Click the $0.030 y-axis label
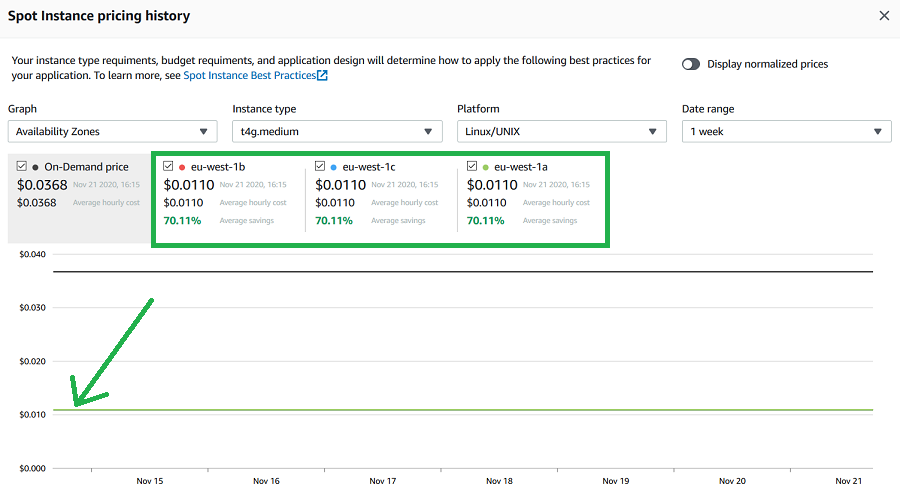 pos(33,308)
